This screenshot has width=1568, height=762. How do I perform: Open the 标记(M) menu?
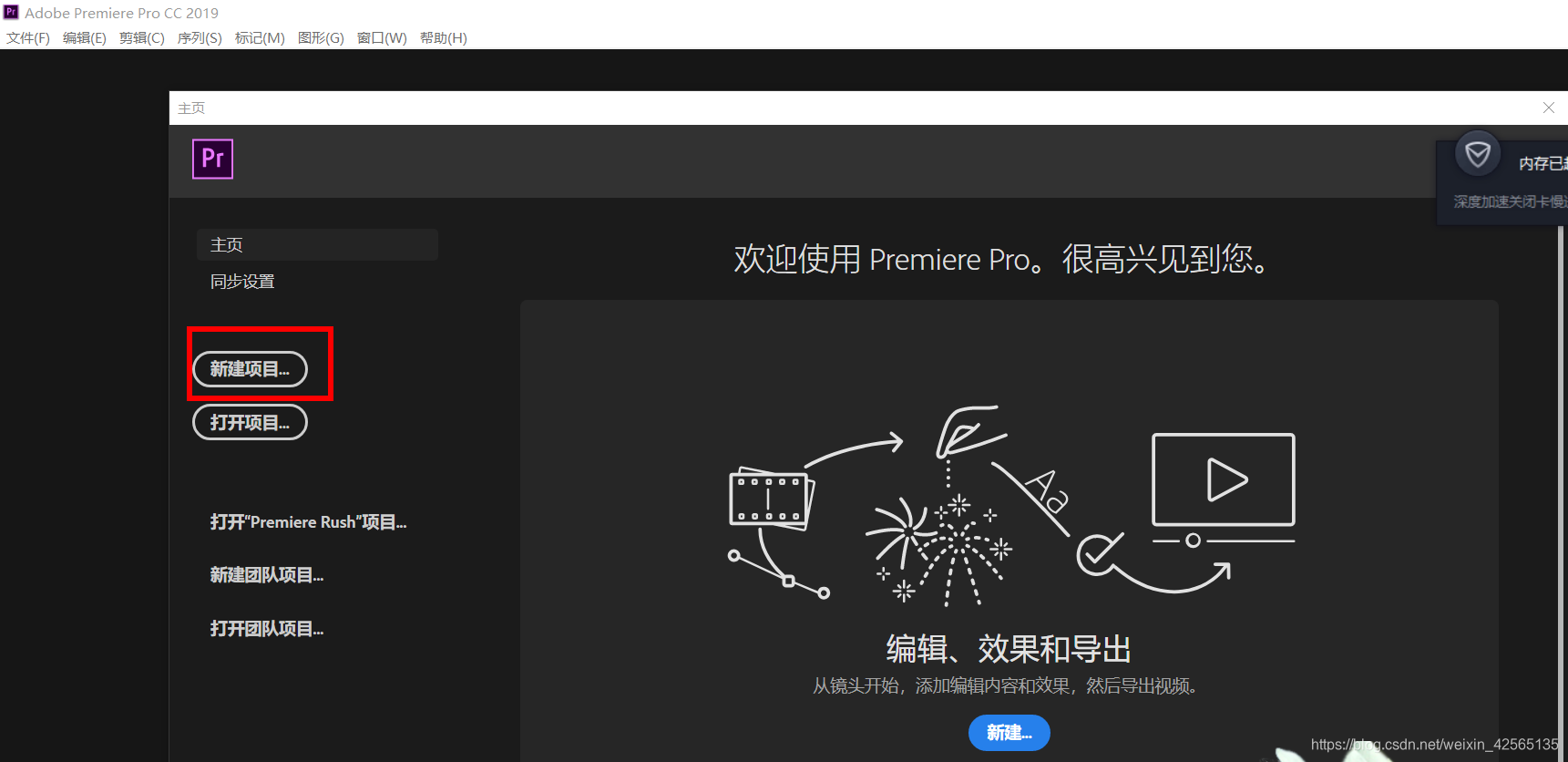coord(260,37)
